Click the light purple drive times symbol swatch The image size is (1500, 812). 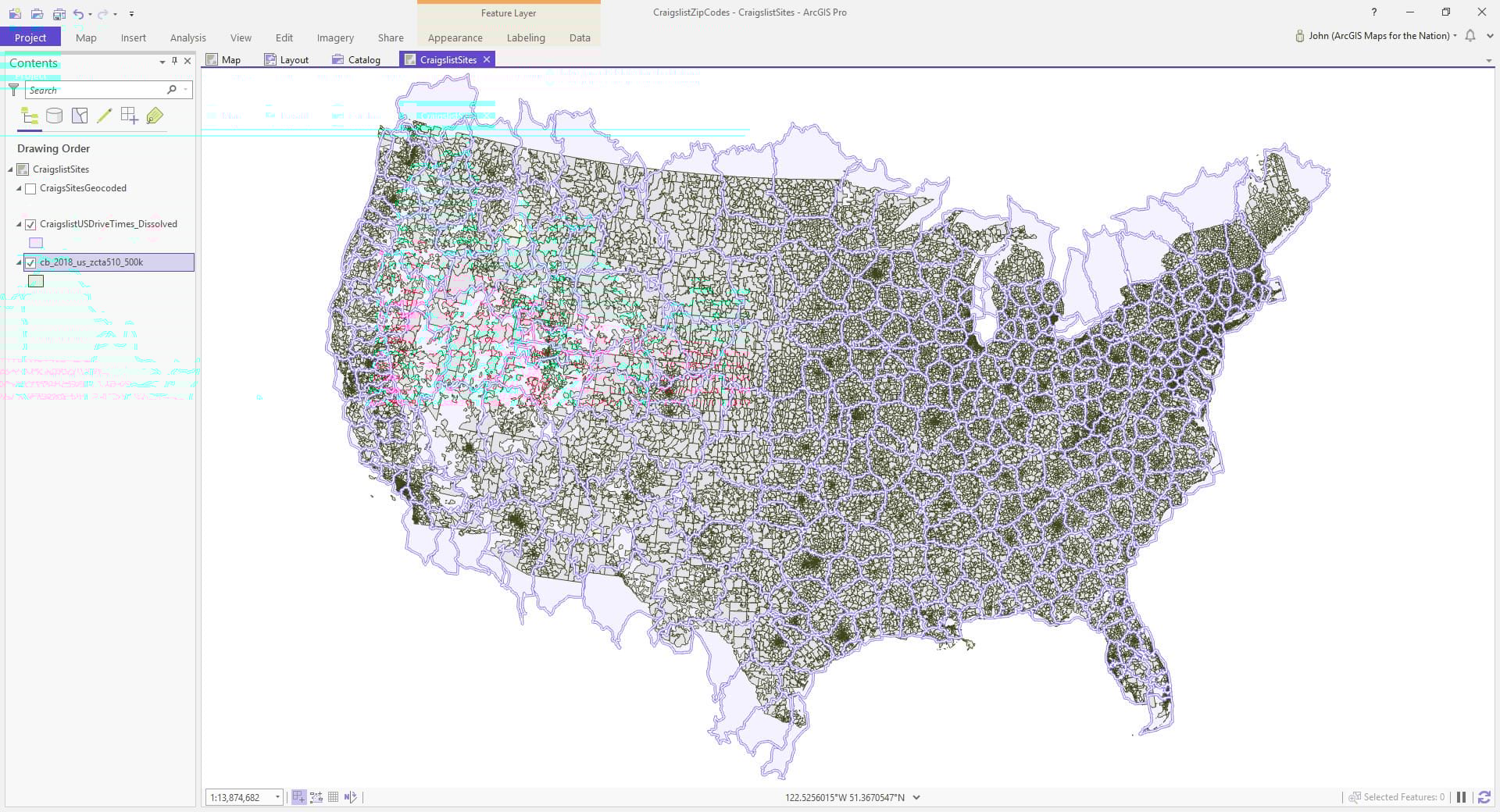[x=36, y=243]
